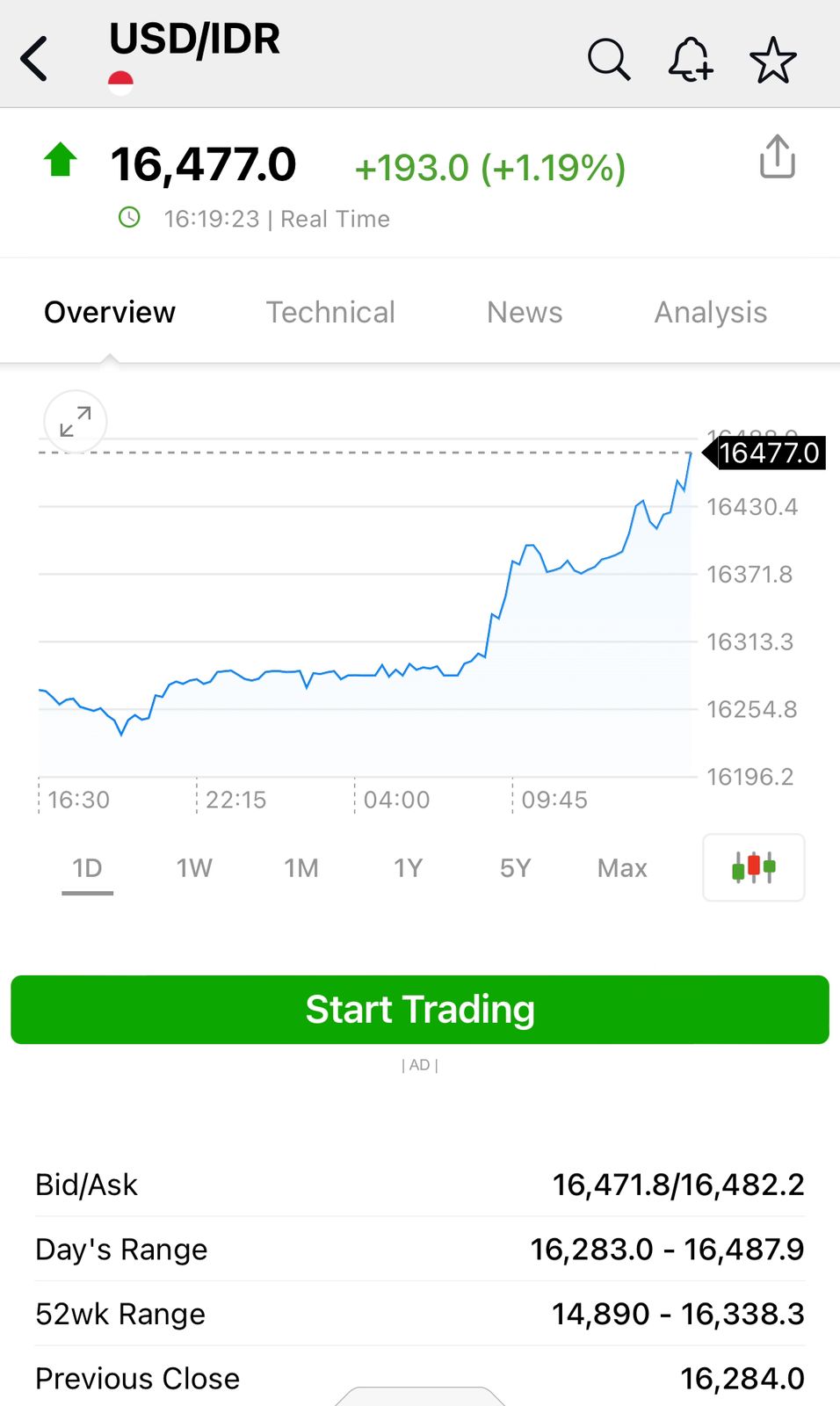The width and height of the screenshot is (840, 1406).
Task: Switch to candlestick chart view
Action: click(x=754, y=867)
